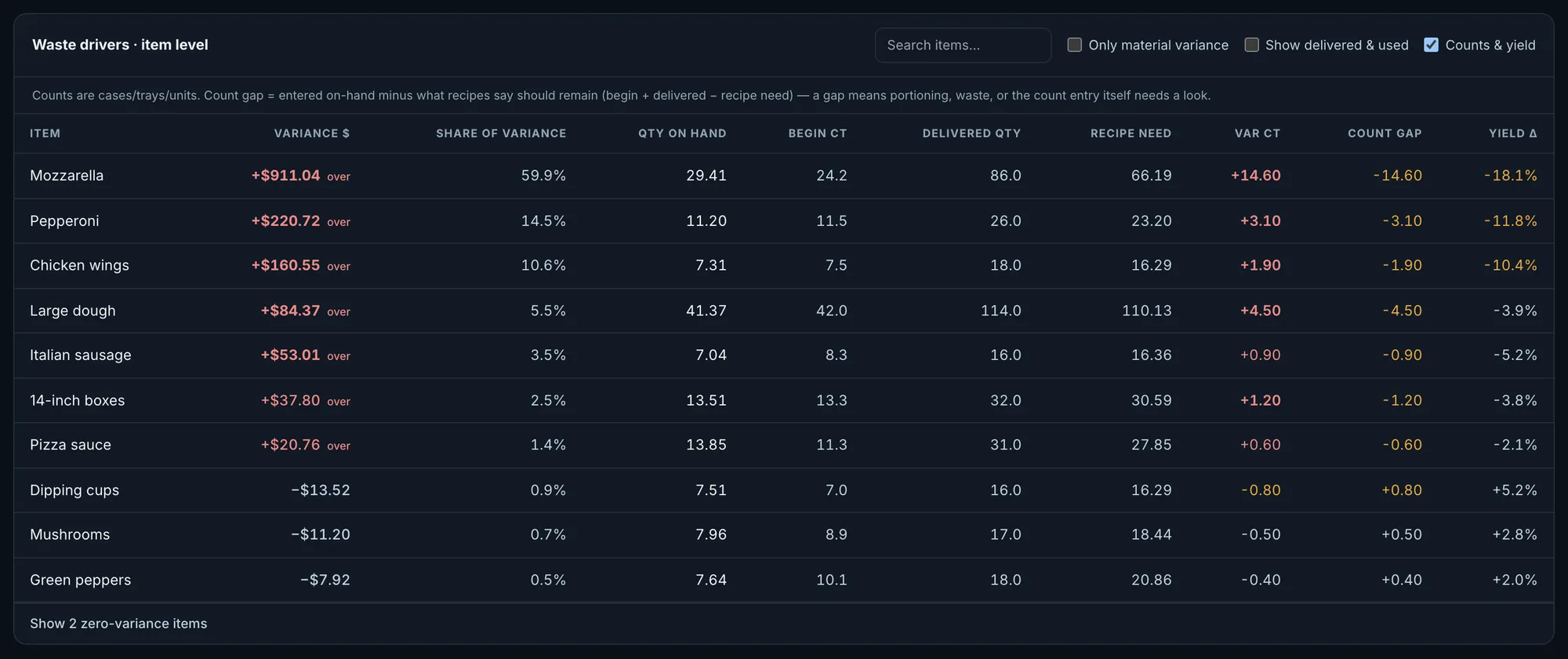Click the +$160.55 variance value
This screenshot has width=1568, height=659.
285,266
